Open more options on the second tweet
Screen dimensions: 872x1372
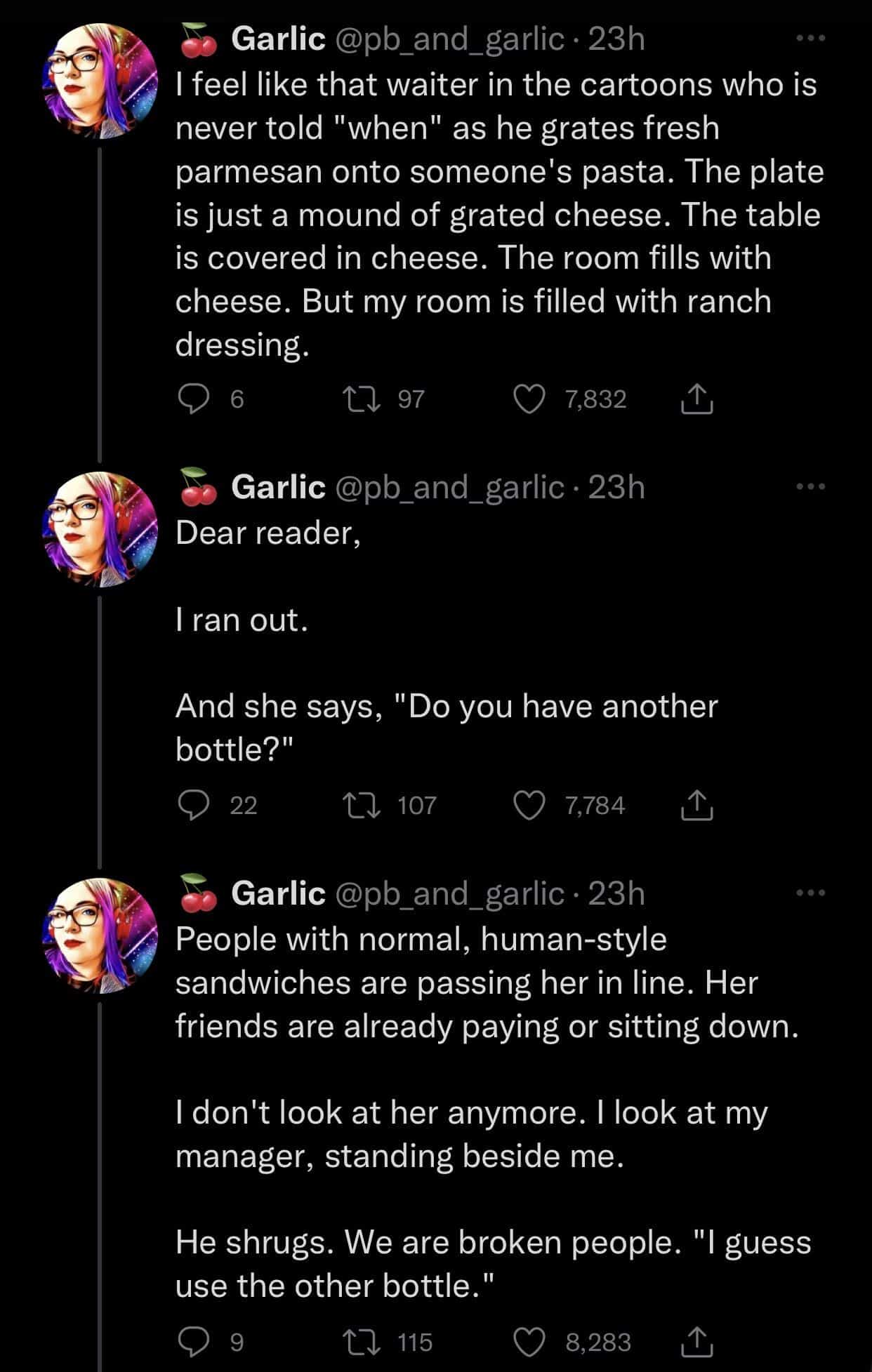810,486
